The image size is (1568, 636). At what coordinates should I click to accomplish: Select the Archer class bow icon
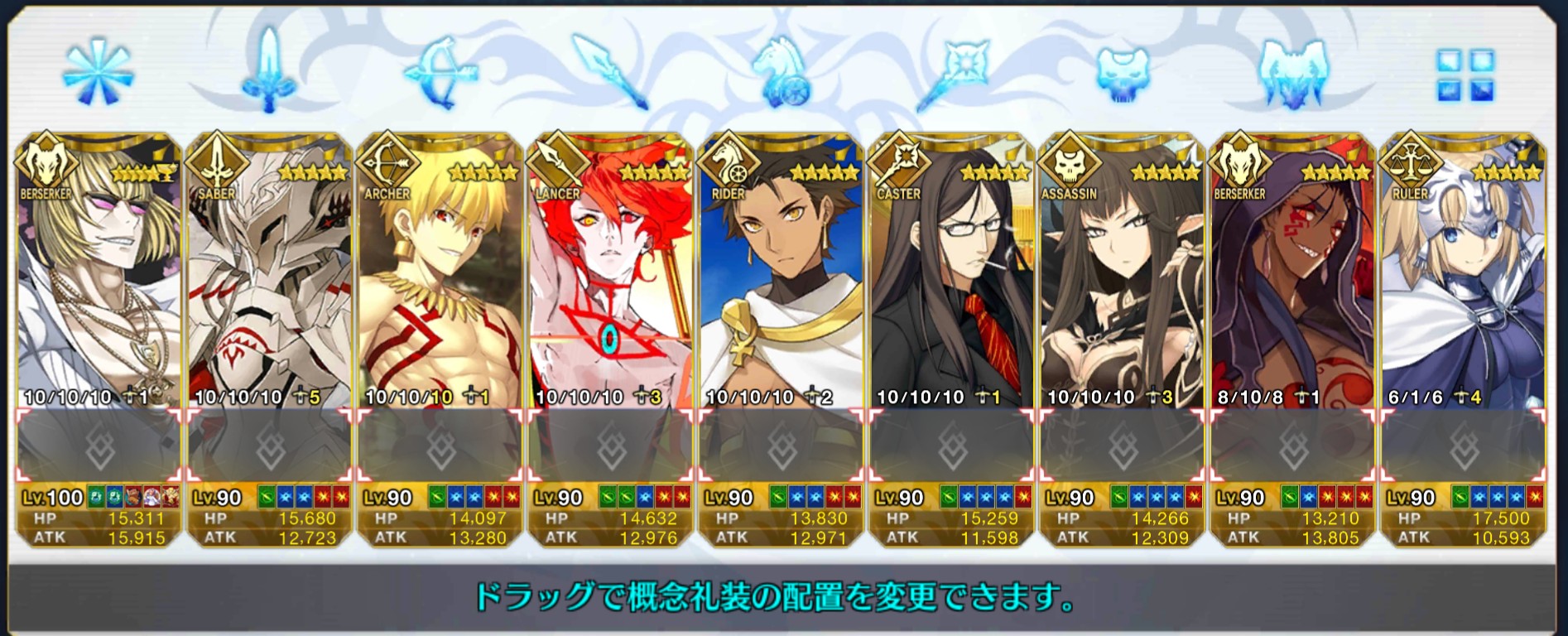click(x=440, y=73)
